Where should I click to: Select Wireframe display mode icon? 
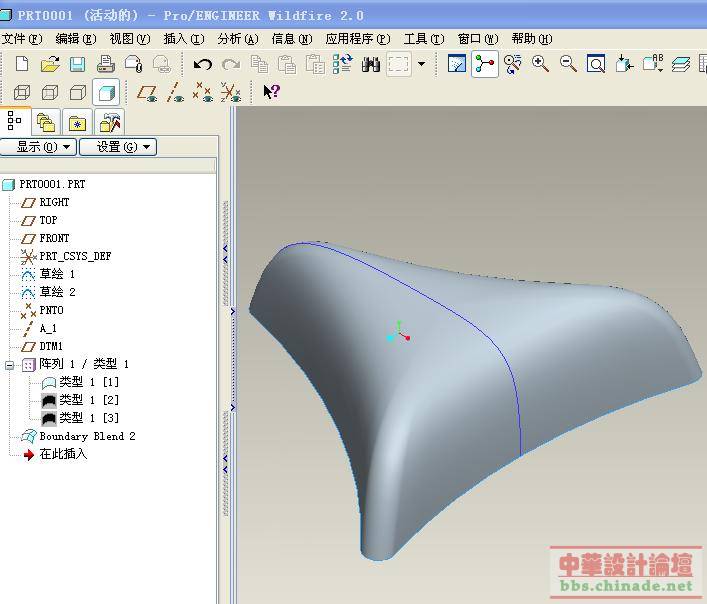22,93
